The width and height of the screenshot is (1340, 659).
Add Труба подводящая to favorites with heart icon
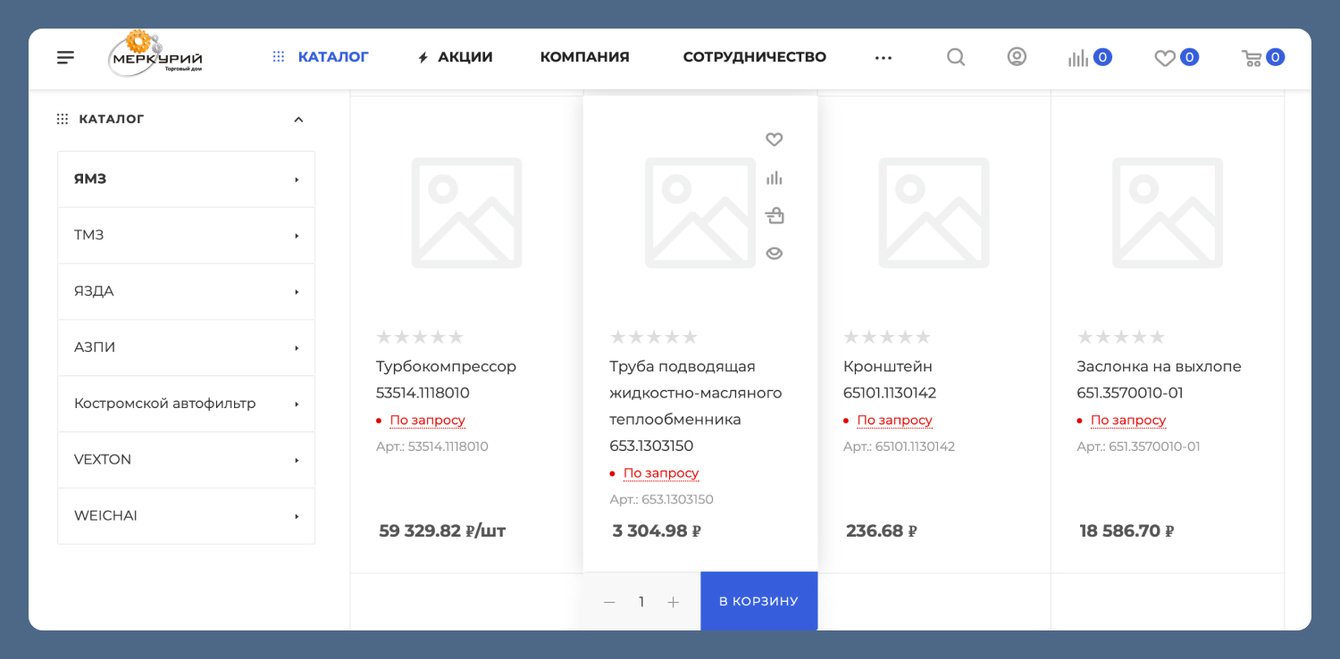(x=774, y=140)
